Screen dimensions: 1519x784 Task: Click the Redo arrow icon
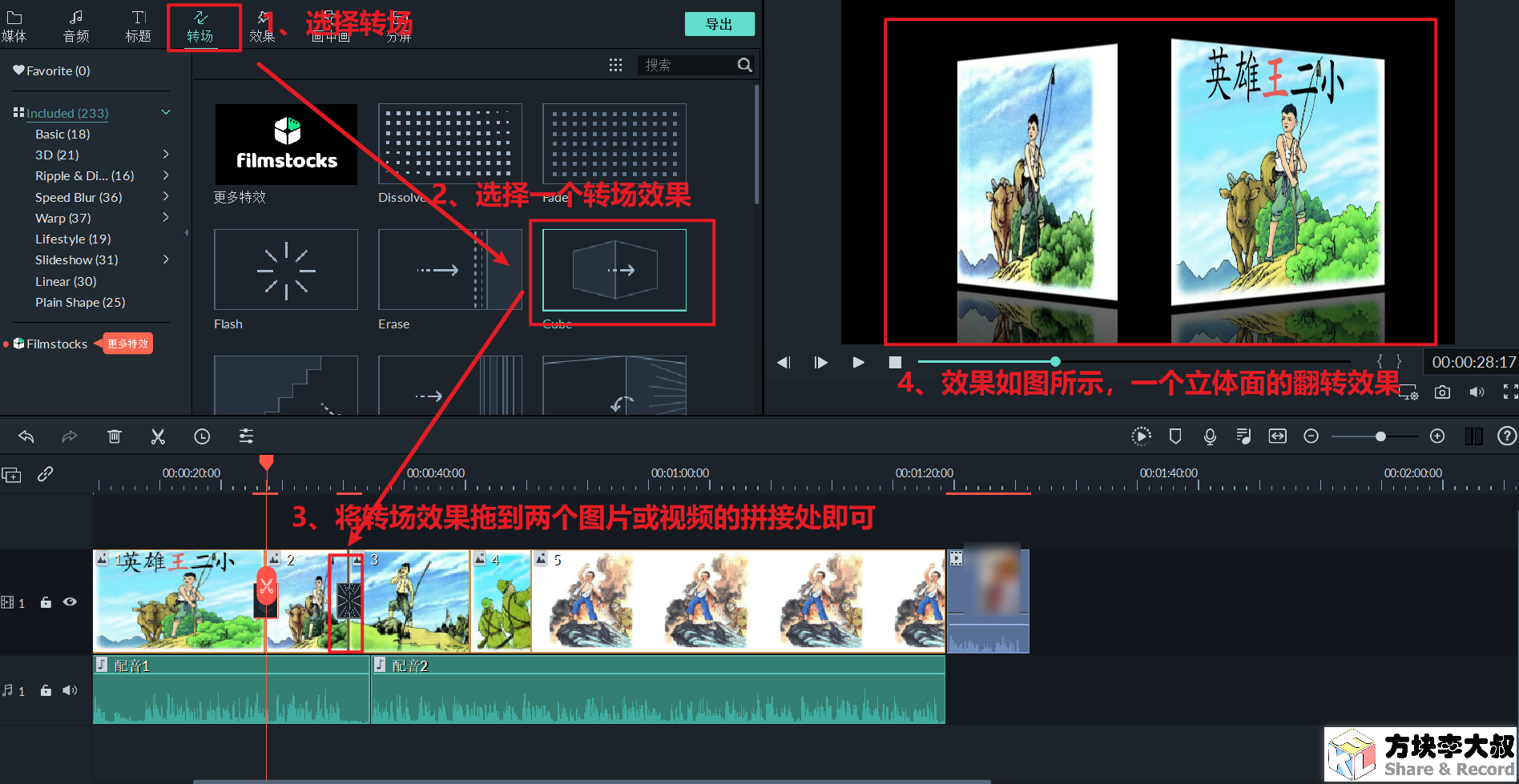tap(70, 436)
